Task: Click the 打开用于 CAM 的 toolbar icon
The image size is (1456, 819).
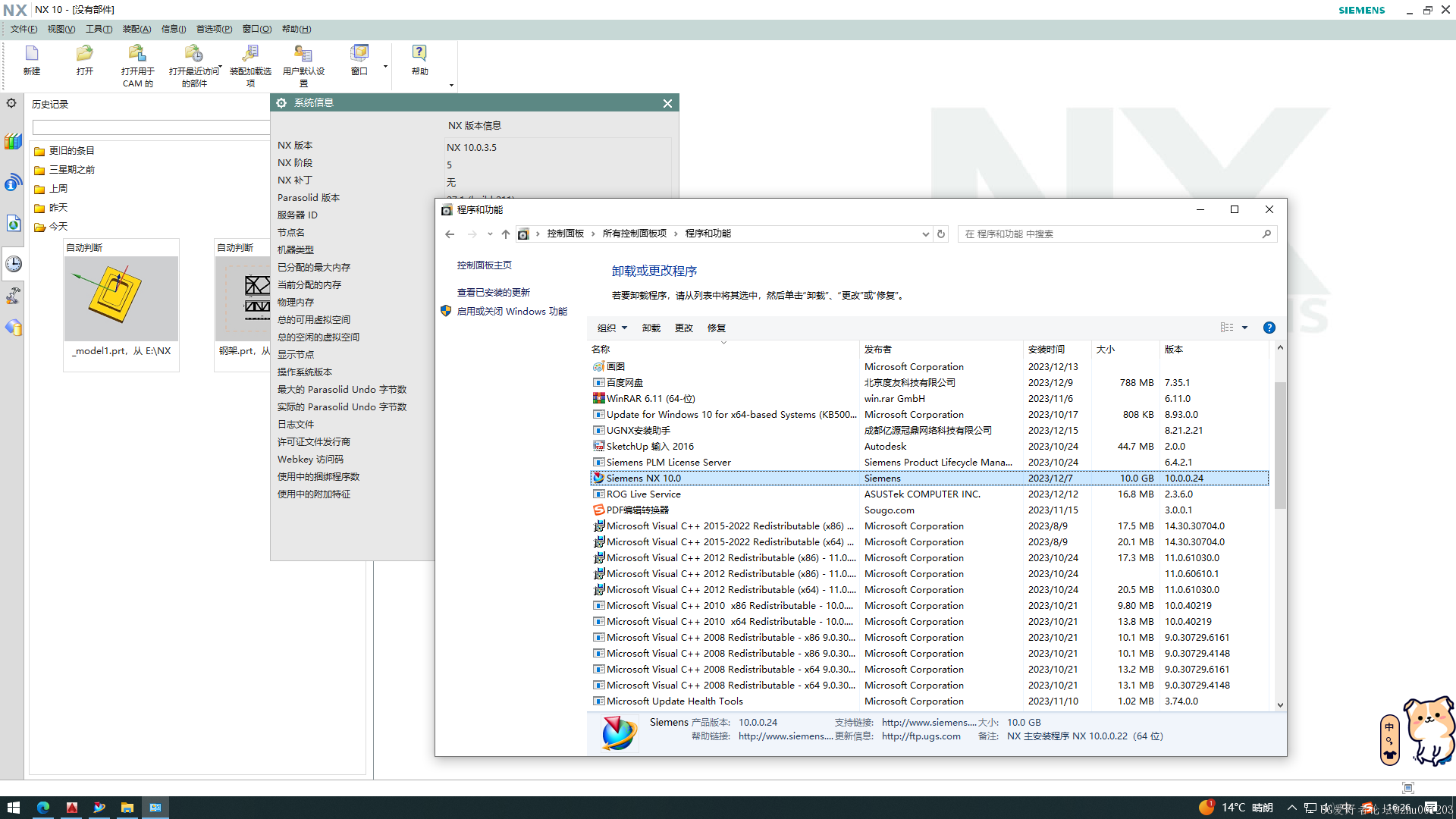Action: click(x=137, y=53)
